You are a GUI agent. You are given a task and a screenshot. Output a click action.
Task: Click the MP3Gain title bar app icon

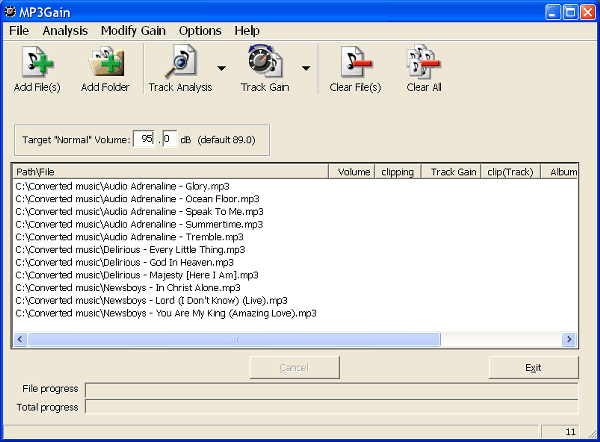point(10,12)
